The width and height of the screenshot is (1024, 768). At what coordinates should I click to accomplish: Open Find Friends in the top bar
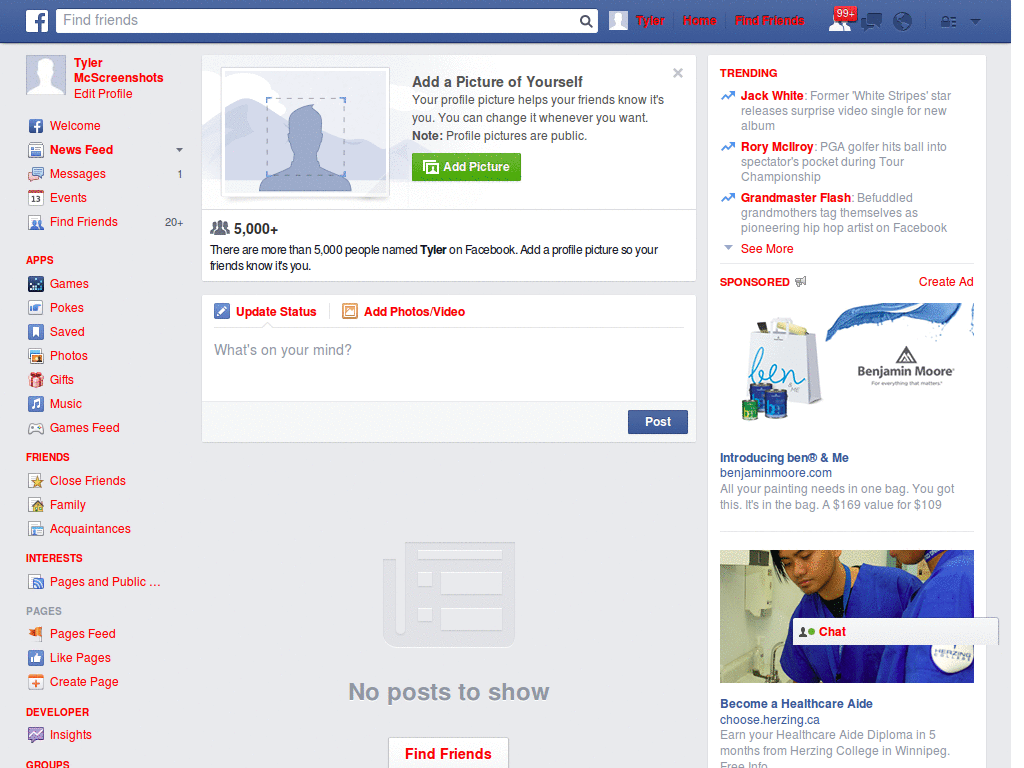(769, 21)
